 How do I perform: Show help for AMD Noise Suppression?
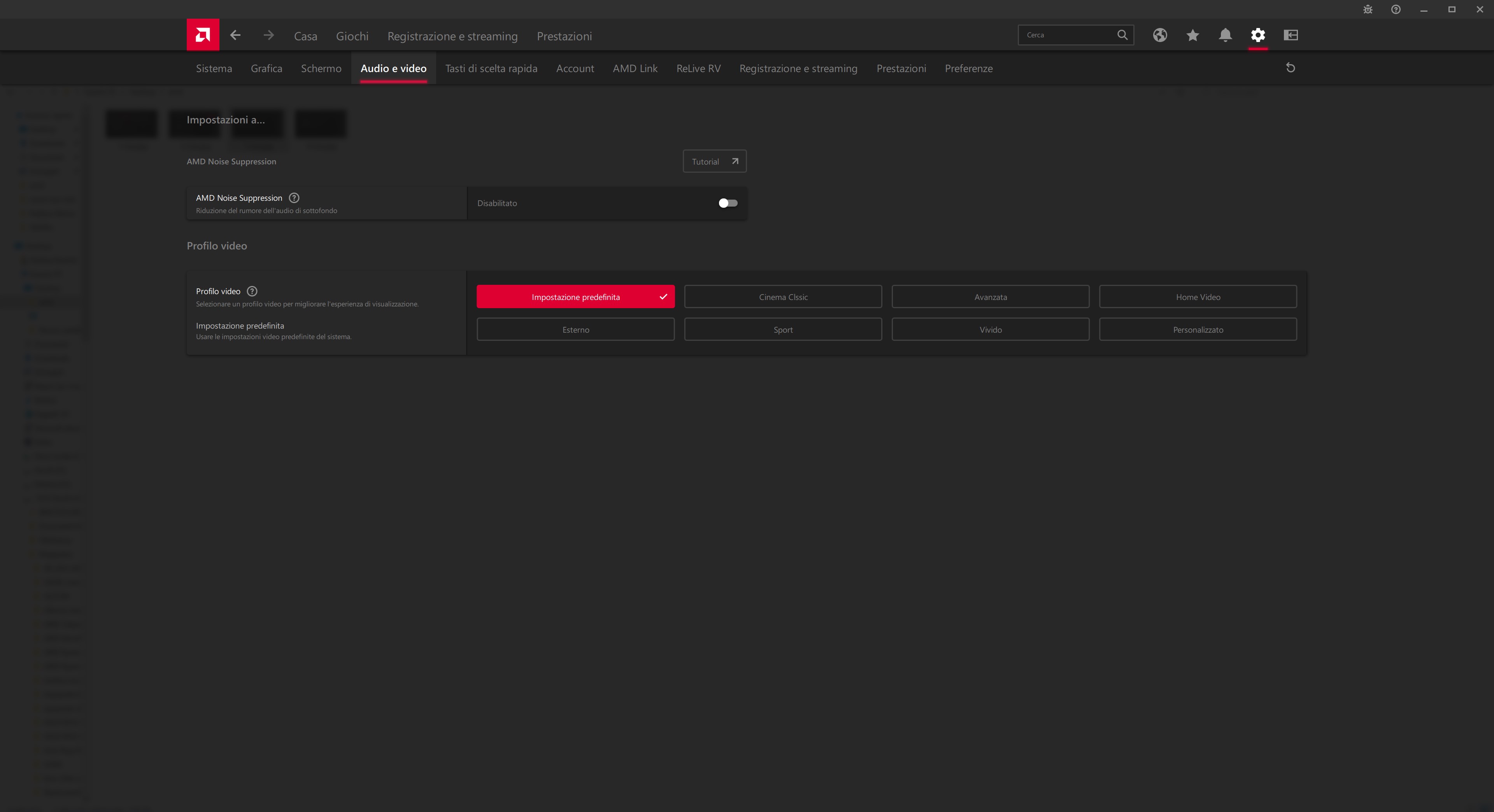click(x=294, y=198)
